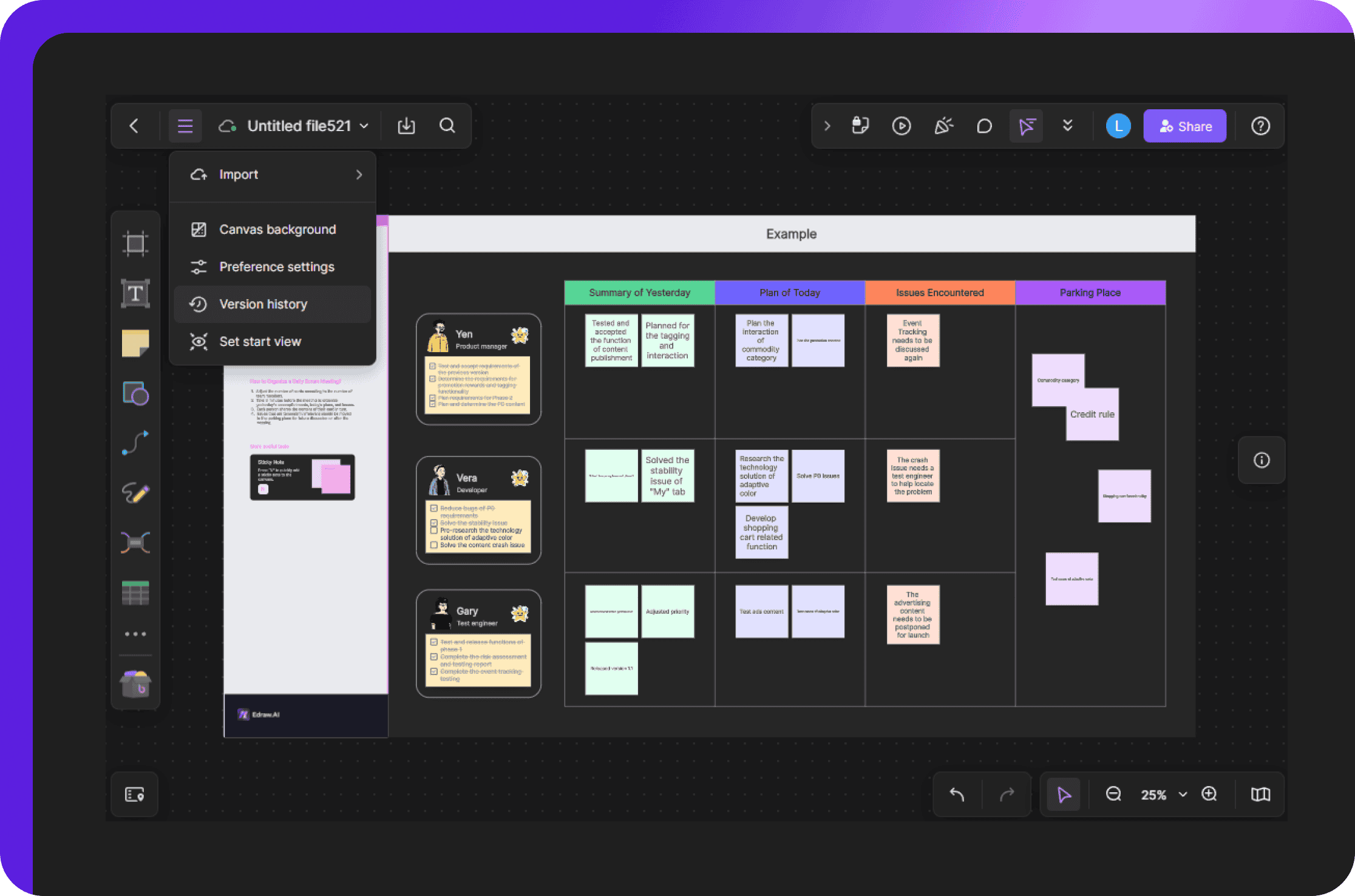Toggle the collaborator cursor icon
This screenshot has height=896, width=1355.
pos(1026,126)
